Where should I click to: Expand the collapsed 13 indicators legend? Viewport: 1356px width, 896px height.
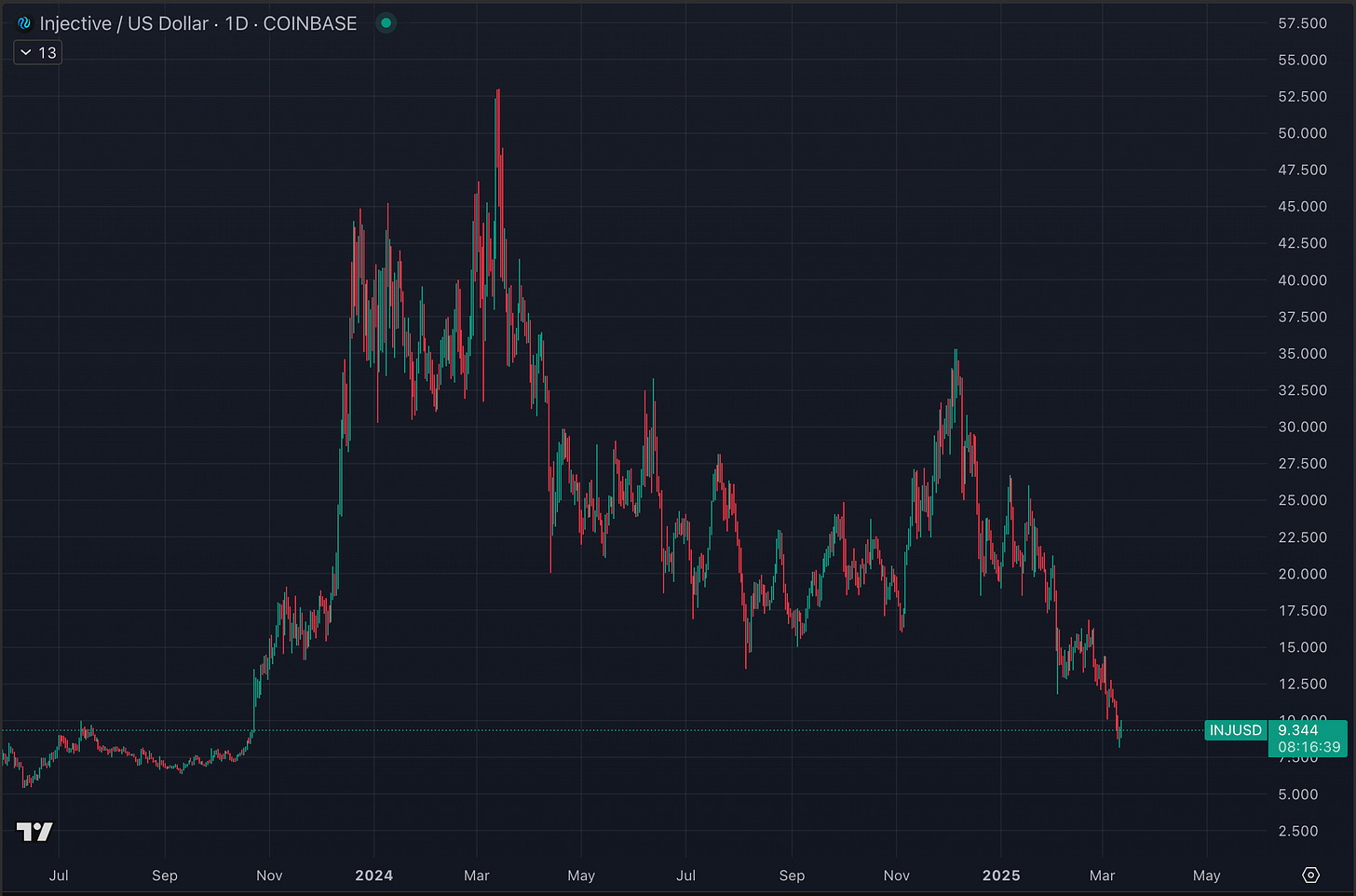click(38, 53)
